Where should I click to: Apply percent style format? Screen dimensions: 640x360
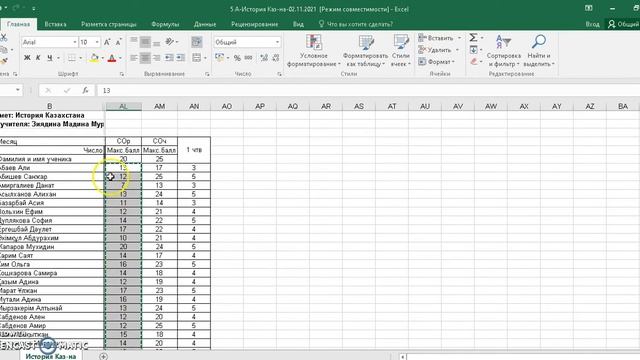point(237,58)
